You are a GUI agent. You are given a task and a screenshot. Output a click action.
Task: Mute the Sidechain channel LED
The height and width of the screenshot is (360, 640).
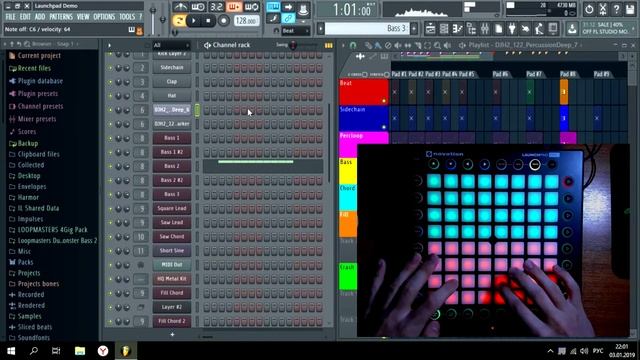pos(109,68)
